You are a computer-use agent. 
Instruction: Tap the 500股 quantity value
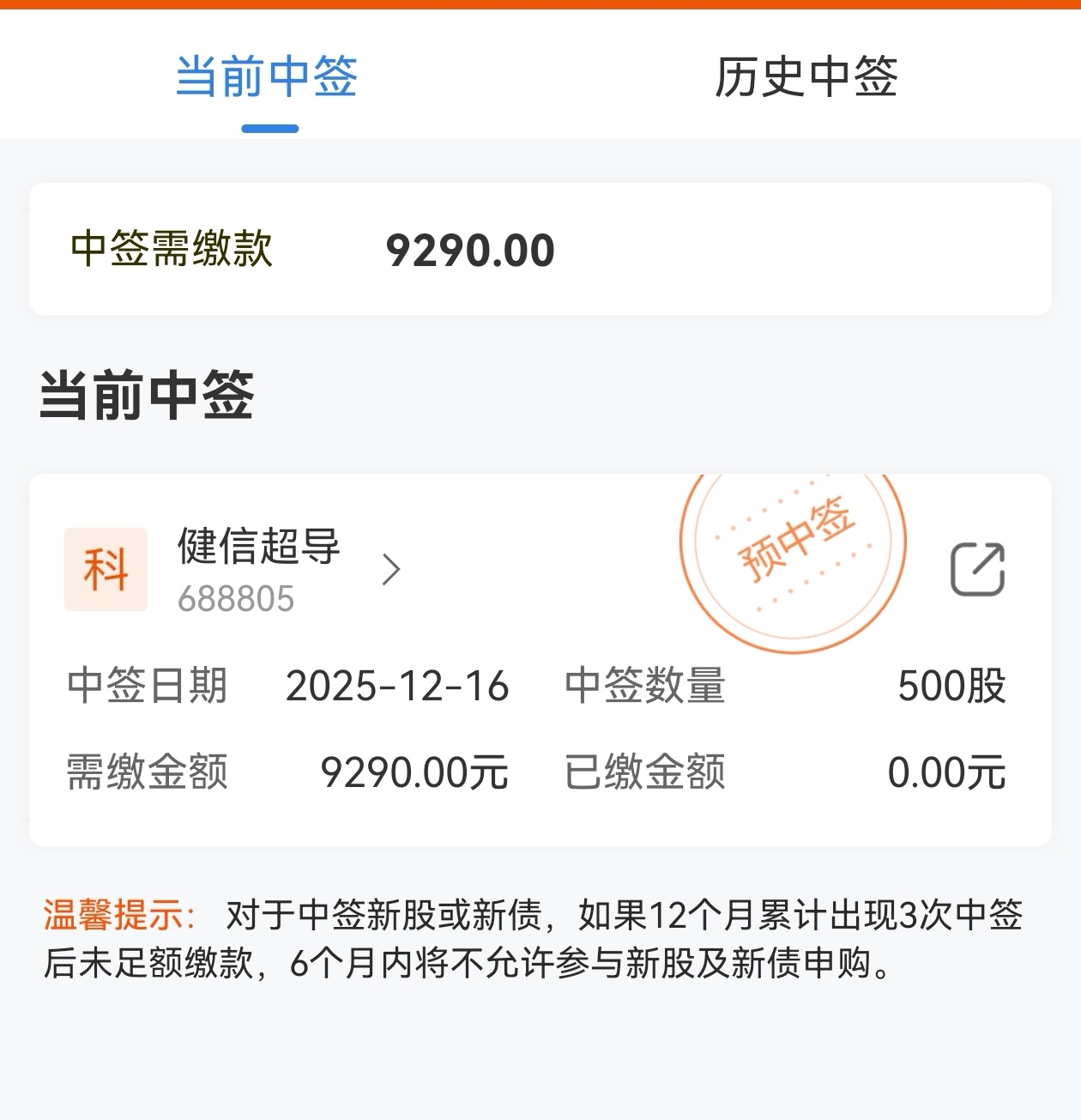(951, 687)
